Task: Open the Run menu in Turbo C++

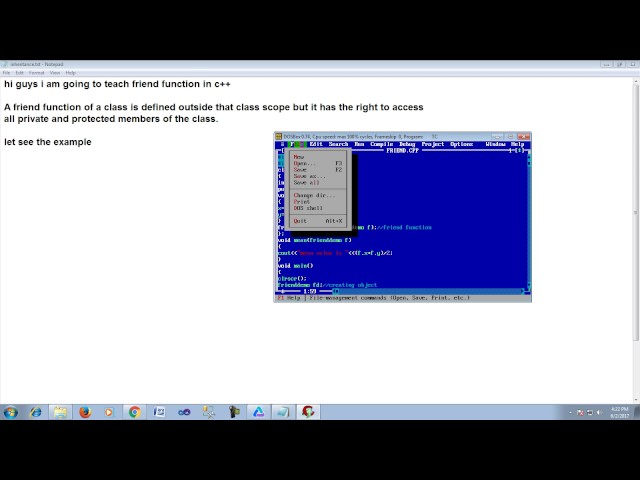Action: 359,144
